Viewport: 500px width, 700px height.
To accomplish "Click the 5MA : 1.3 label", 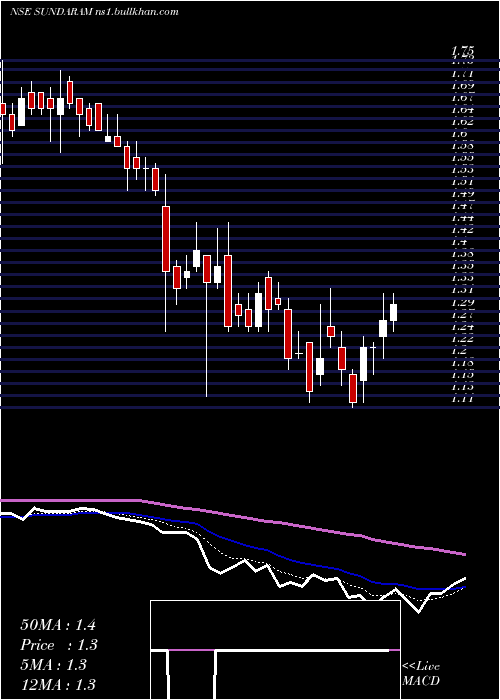I will pos(53,665).
